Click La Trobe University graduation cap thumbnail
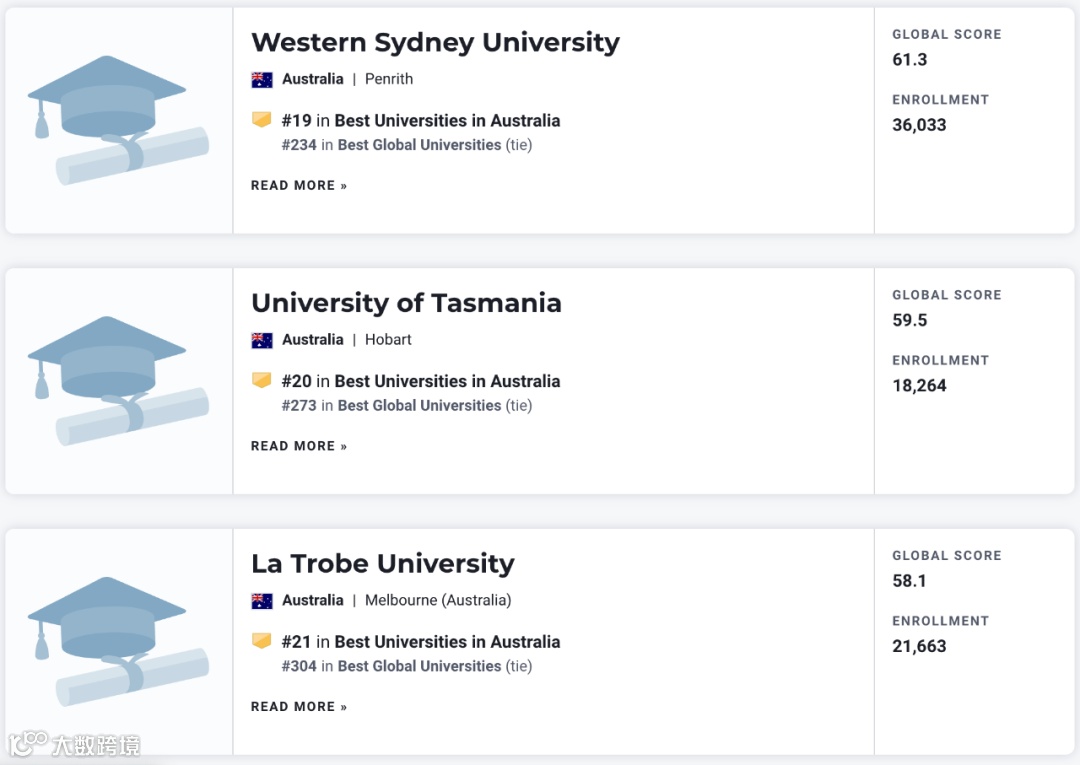 [x=118, y=642]
